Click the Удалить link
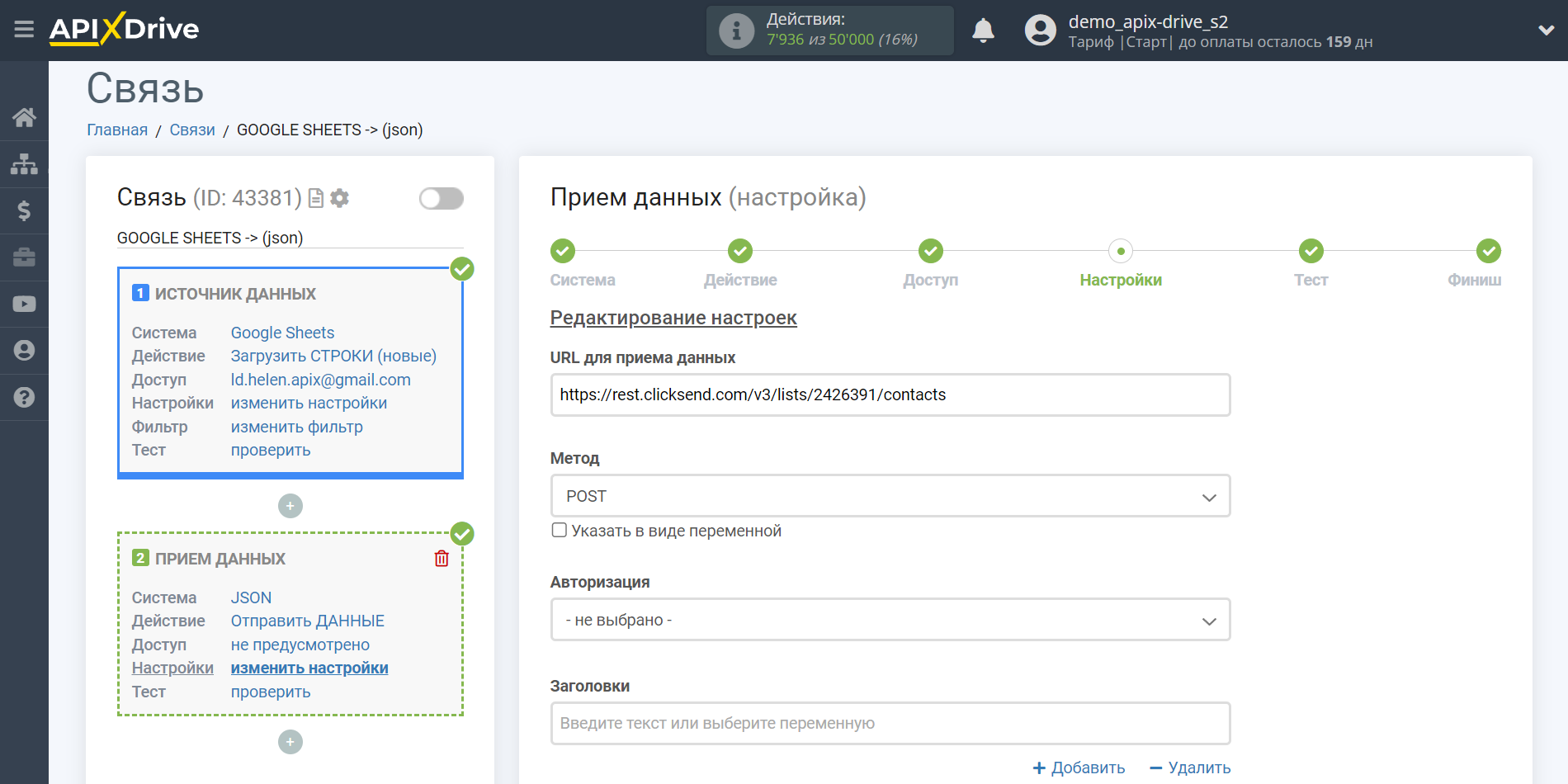 point(1190,768)
